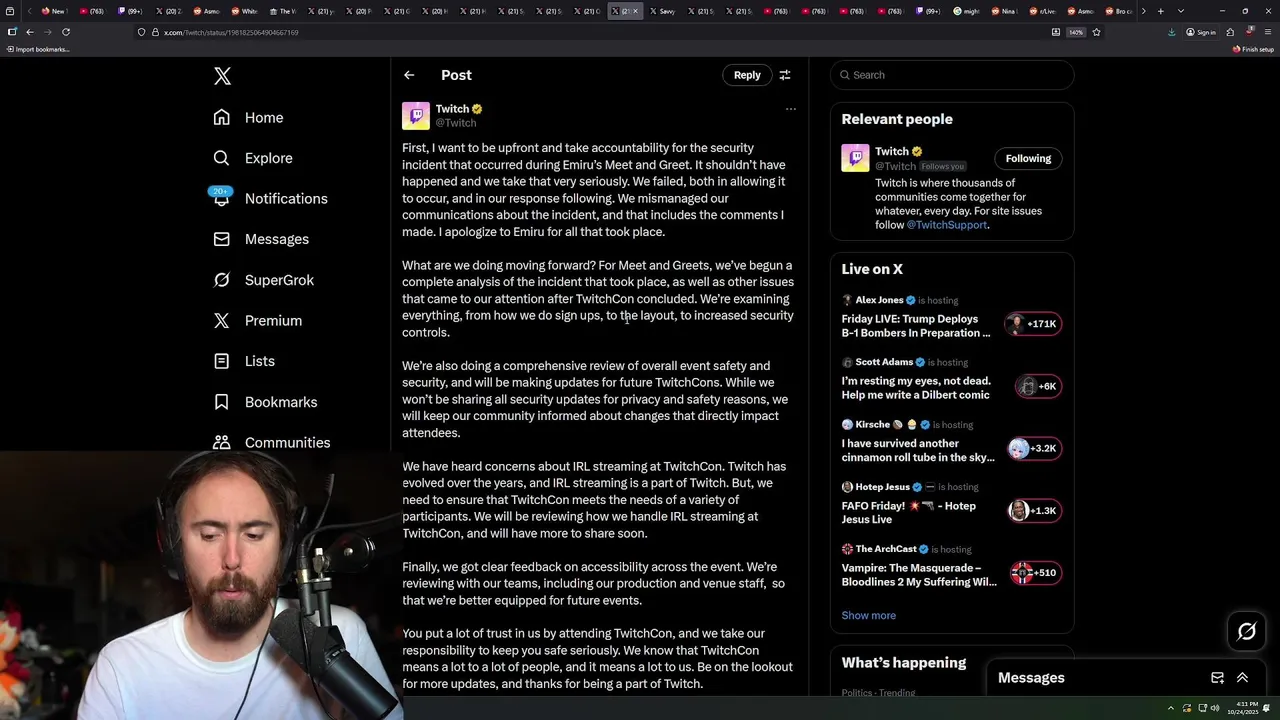Image resolution: width=1280 pixels, height=720 pixels.
Task: Close the active X tab
Action: (634, 11)
